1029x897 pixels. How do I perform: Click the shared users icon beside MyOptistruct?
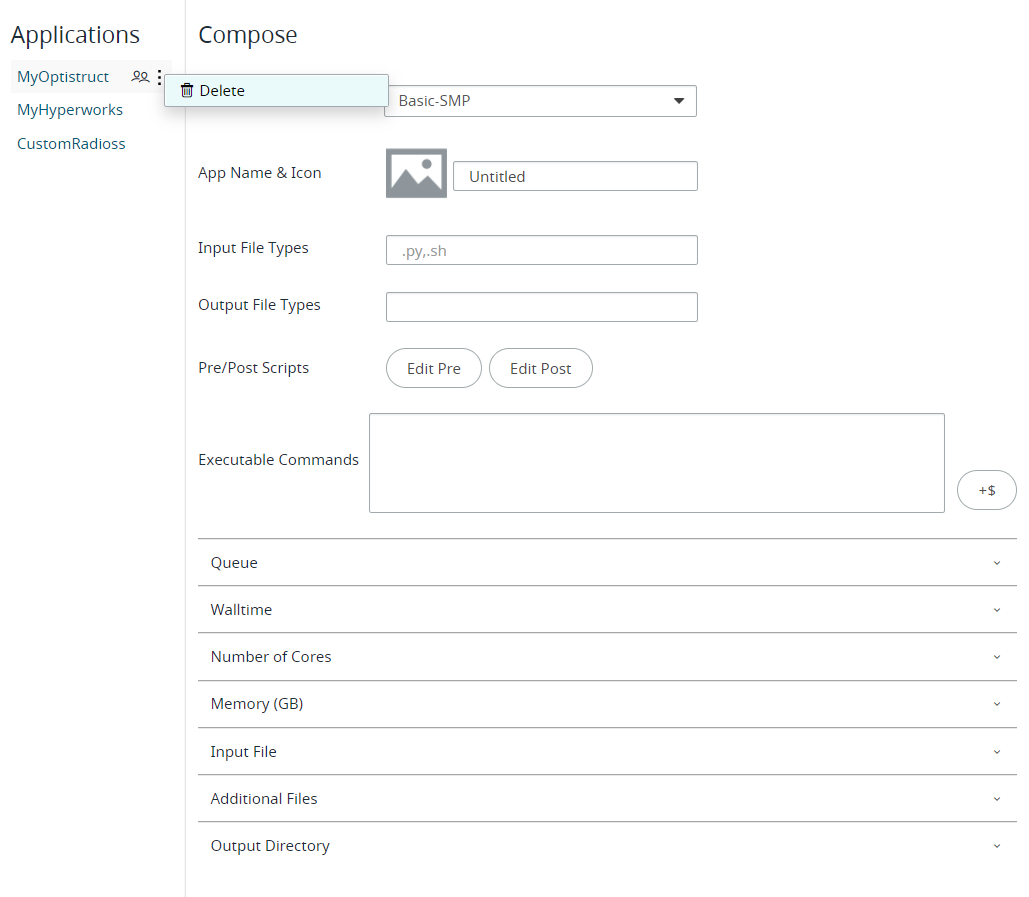(x=140, y=77)
